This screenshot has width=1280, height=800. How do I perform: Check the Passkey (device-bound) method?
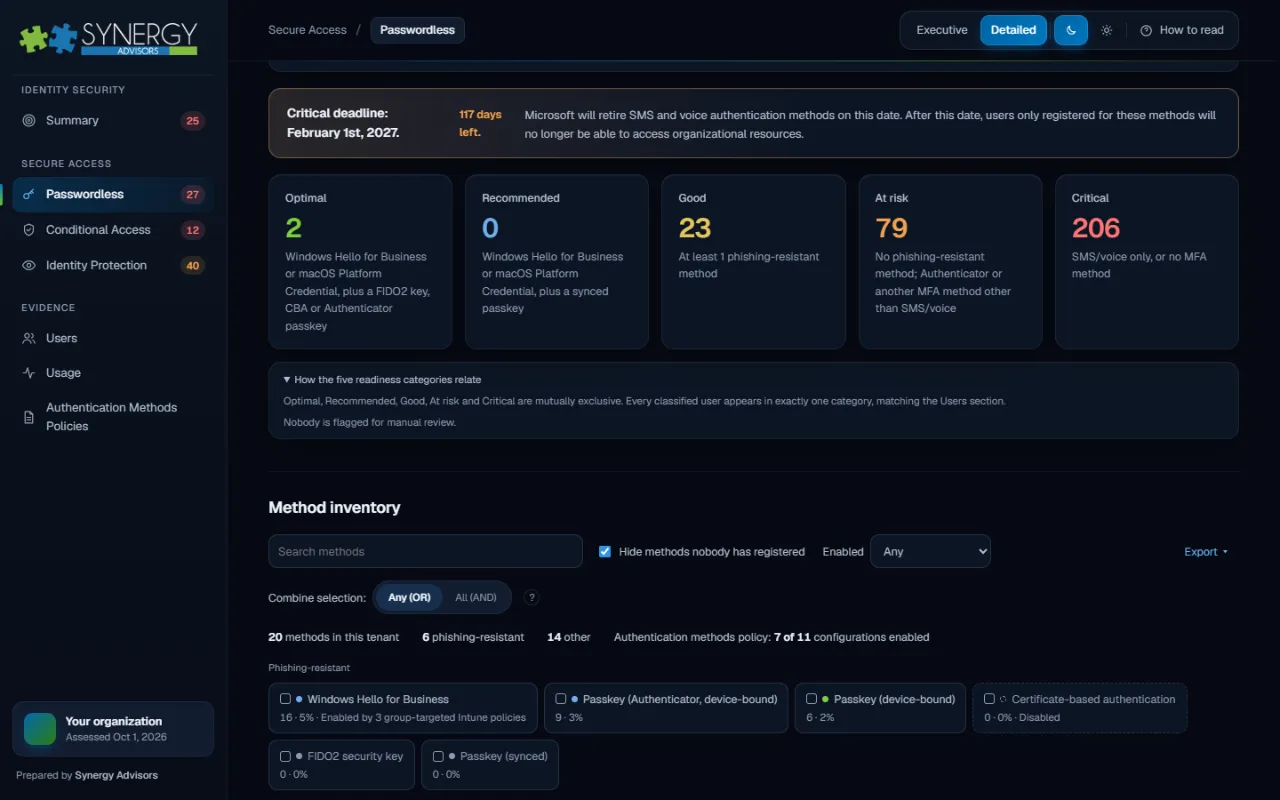(x=812, y=699)
